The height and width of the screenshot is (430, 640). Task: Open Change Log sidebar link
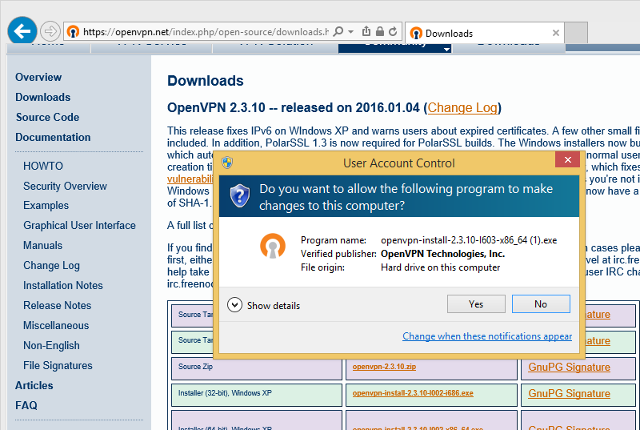click(x=51, y=266)
